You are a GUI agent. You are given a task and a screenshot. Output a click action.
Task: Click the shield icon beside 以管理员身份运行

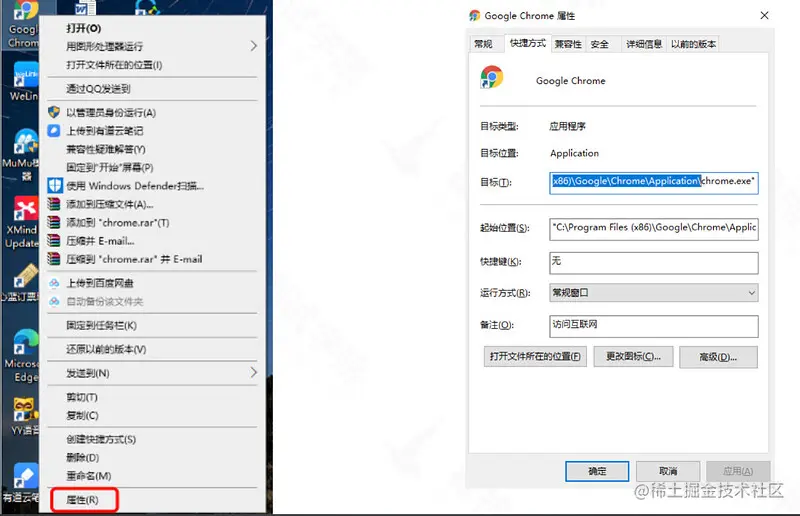(54, 112)
